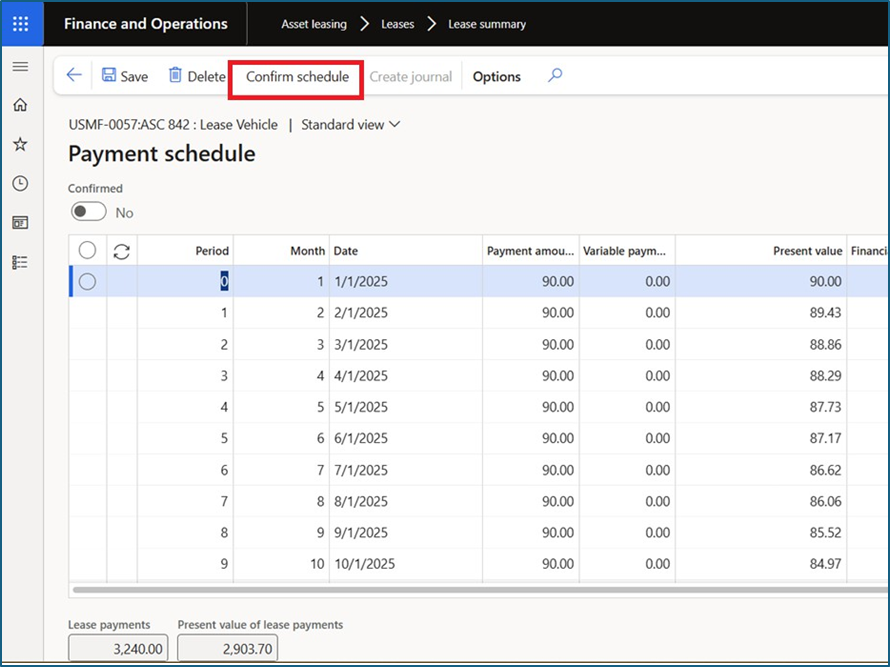Click the Save button
This screenshot has width=890, height=667.
125,77
